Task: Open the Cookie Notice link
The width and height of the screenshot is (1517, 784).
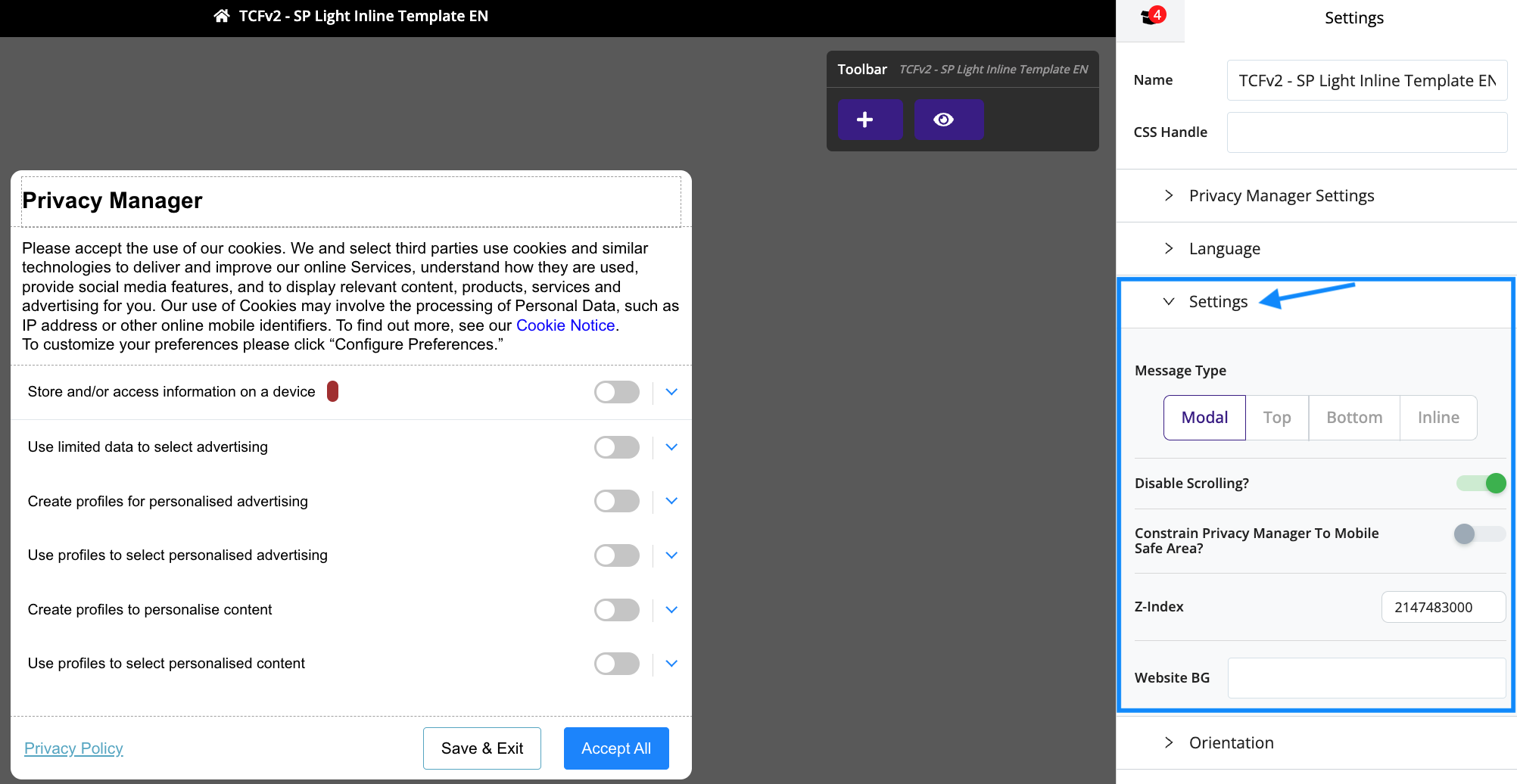Action: [x=565, y=325]
